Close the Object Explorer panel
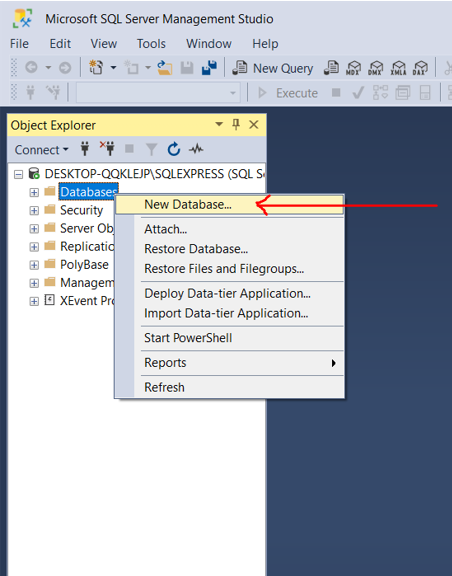The height and width of the screenshot is (576, 452). pos(254,125)
